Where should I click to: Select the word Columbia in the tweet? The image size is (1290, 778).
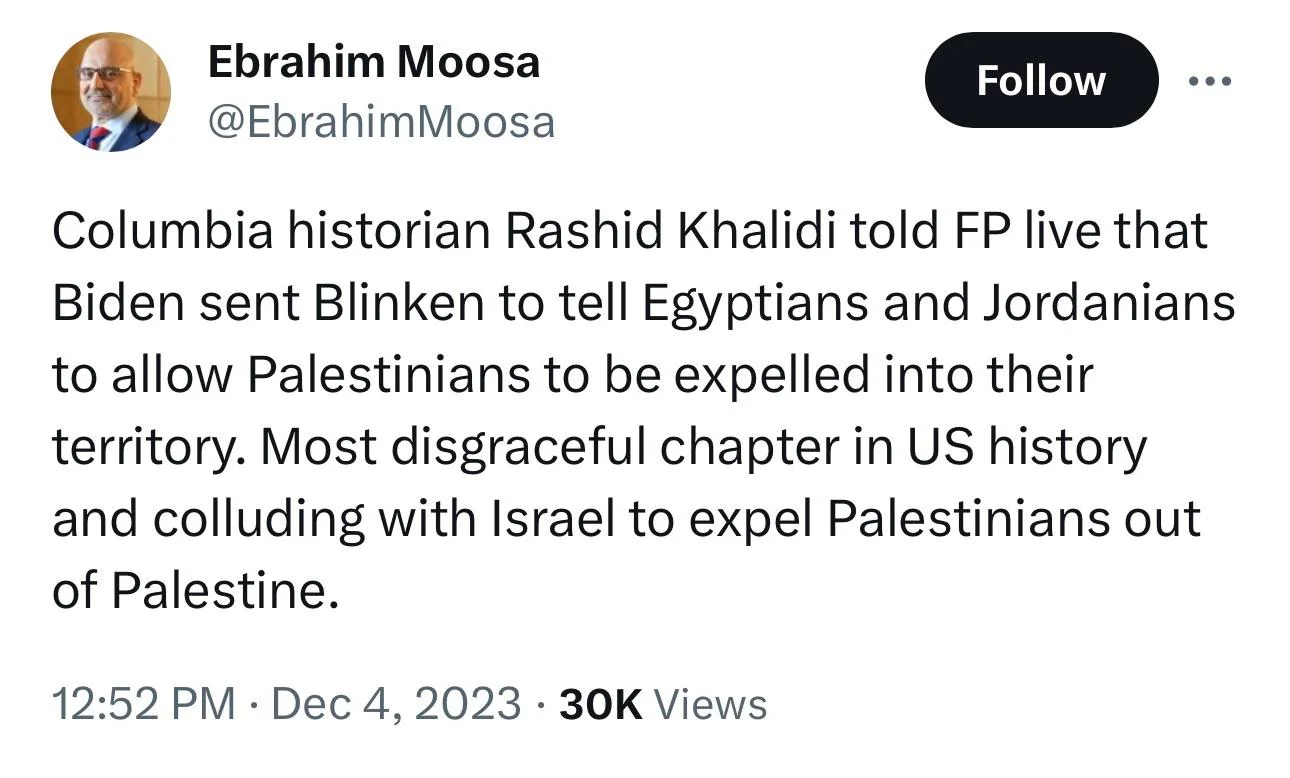(162, 231)
